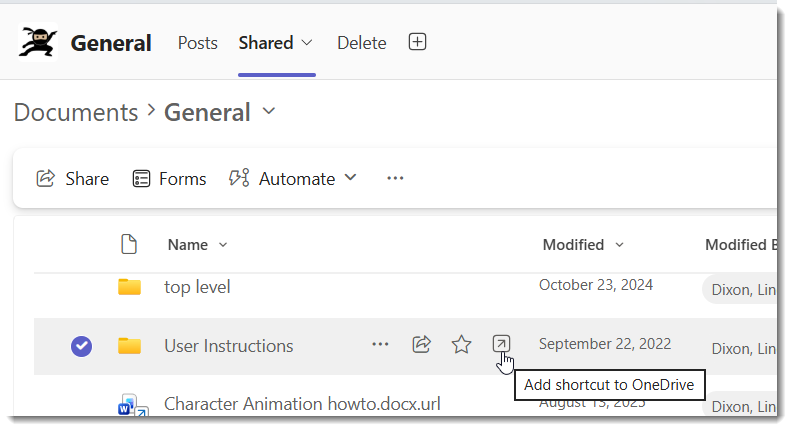This screenshot has height=431, width=792.
Task: Navigate to Documents breadcrumb link
Action: [x=76, y=112]
